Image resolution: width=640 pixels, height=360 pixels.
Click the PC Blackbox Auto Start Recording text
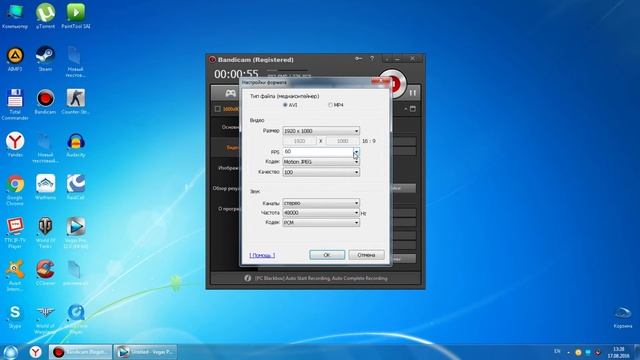pos(321,278)
